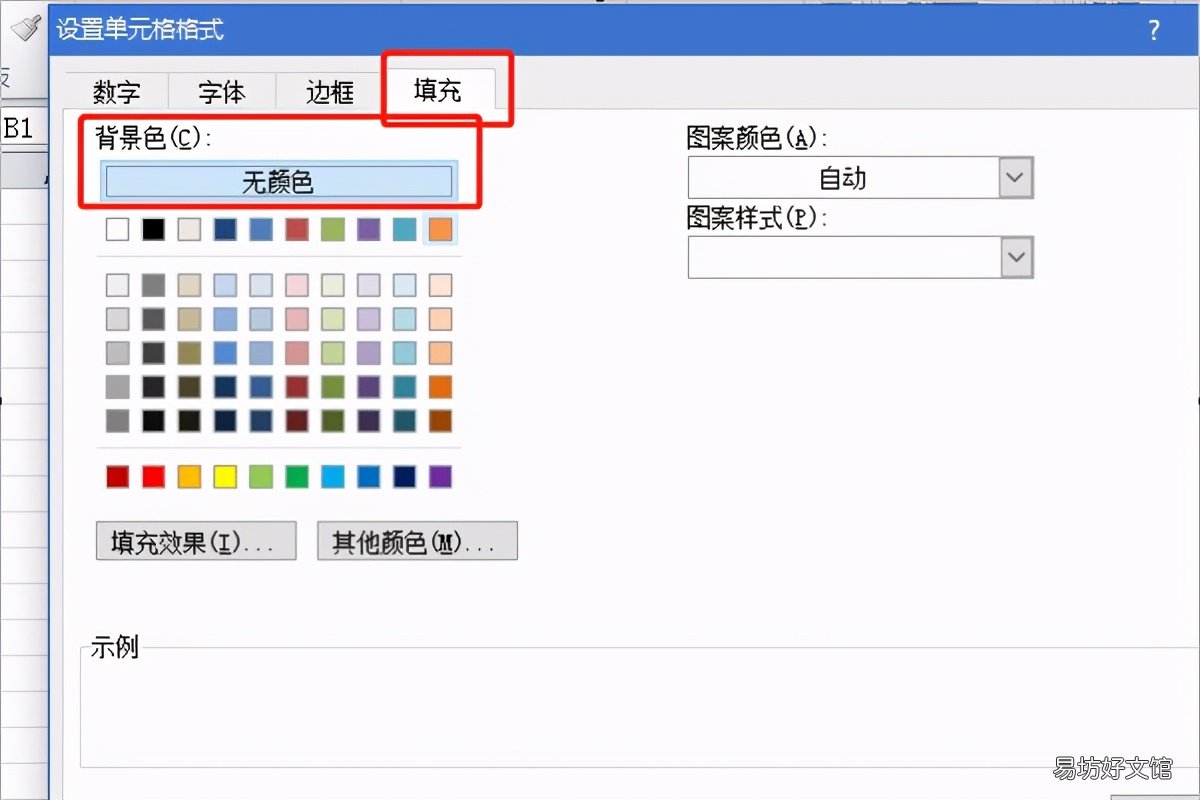
Task: Open the 边框 tab
Action: click(x=330, y=92)
